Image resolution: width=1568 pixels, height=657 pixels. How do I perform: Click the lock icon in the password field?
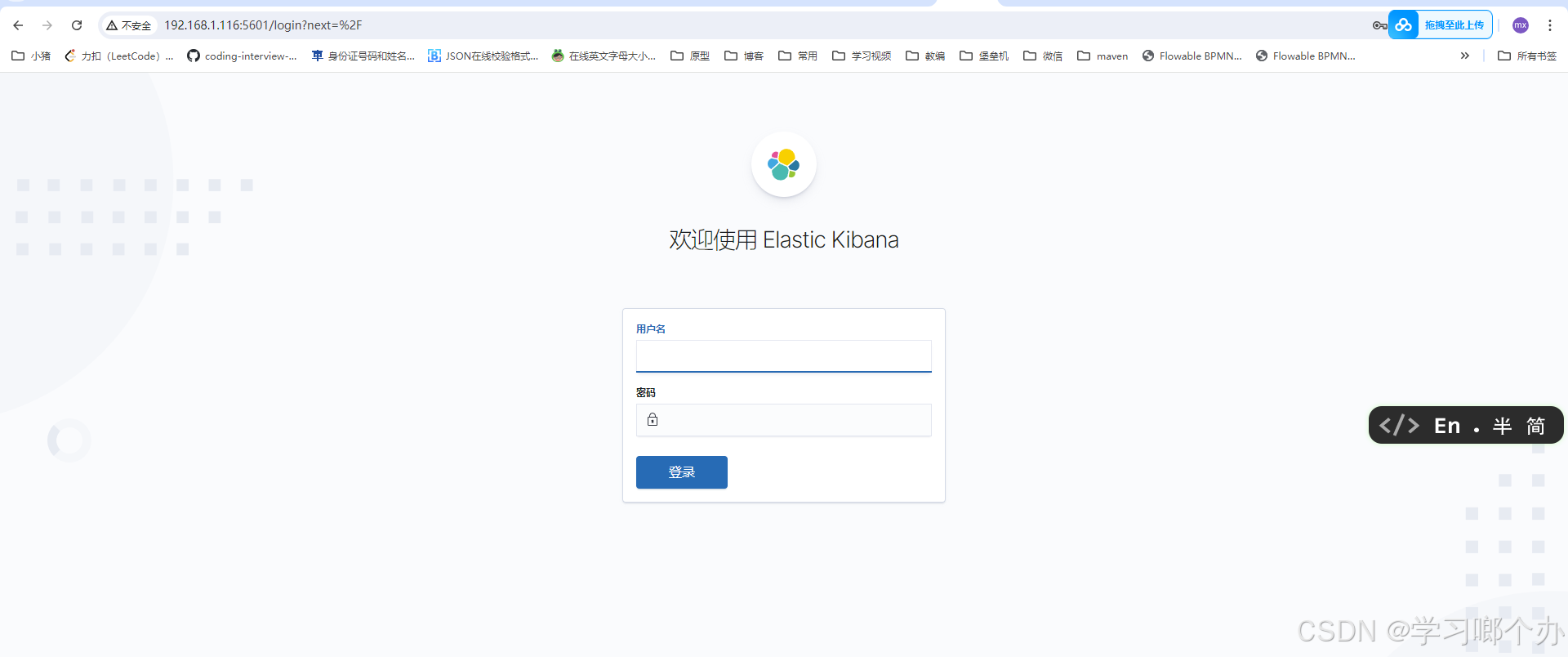pyautogui.click(x=653, y=419)
